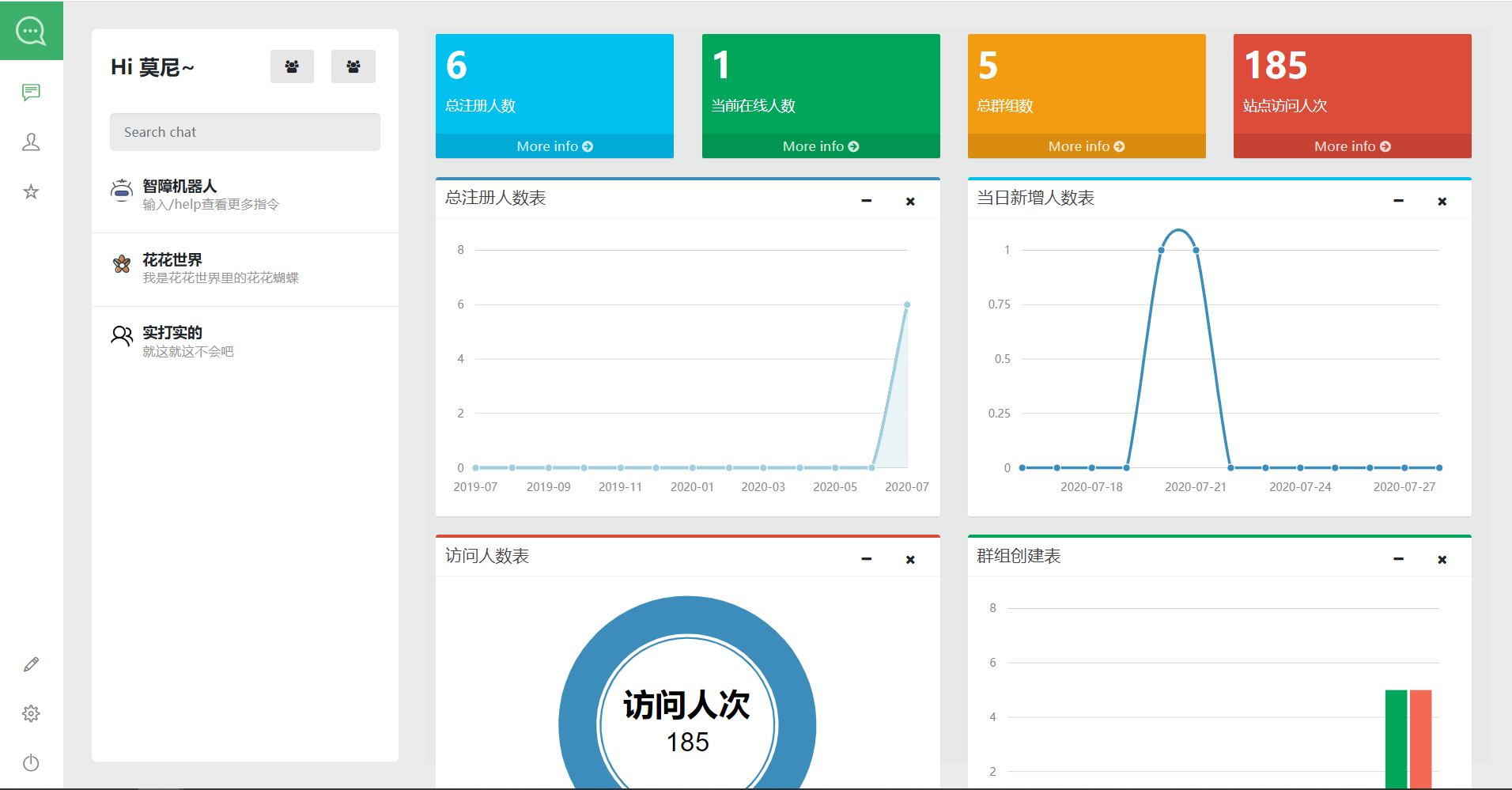Open the 智障机器人 chat conversation
The image size is (1512, 790).
245,195
